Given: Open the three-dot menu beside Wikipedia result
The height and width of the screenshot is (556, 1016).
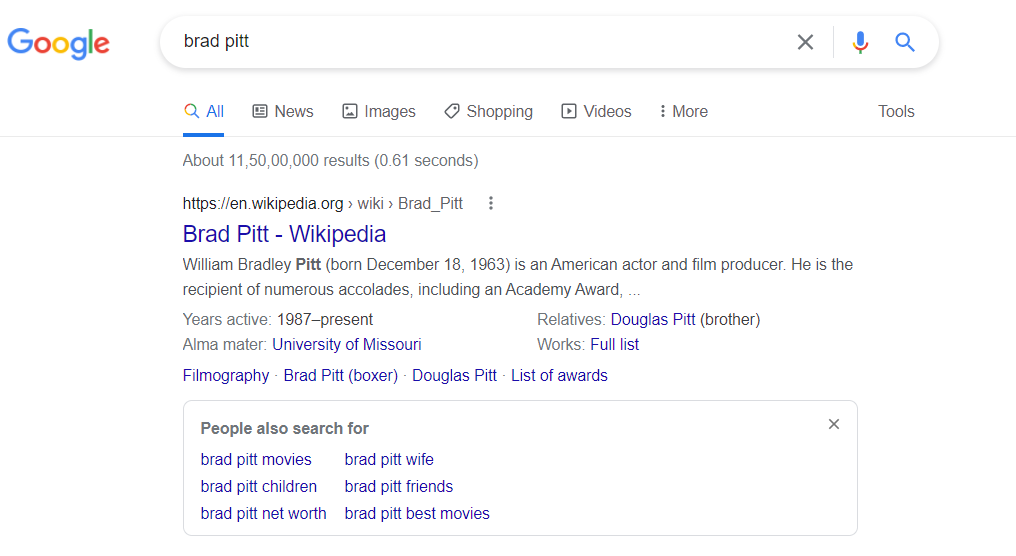Looking at the screenshot, I should click(491, 203).
